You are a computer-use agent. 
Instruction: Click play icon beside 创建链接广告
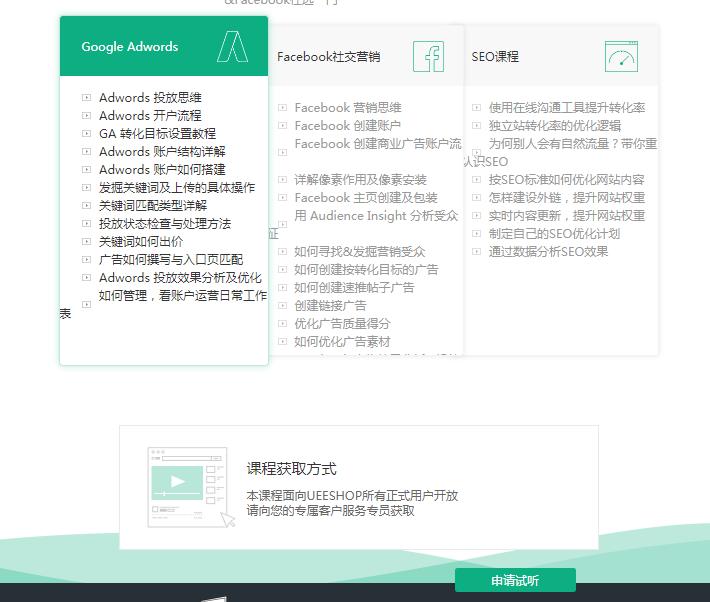coord(283,306)
